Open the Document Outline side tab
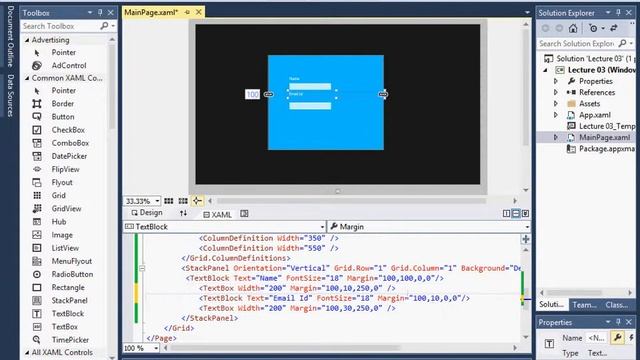 pyautogui.click(x=11, y=36)
